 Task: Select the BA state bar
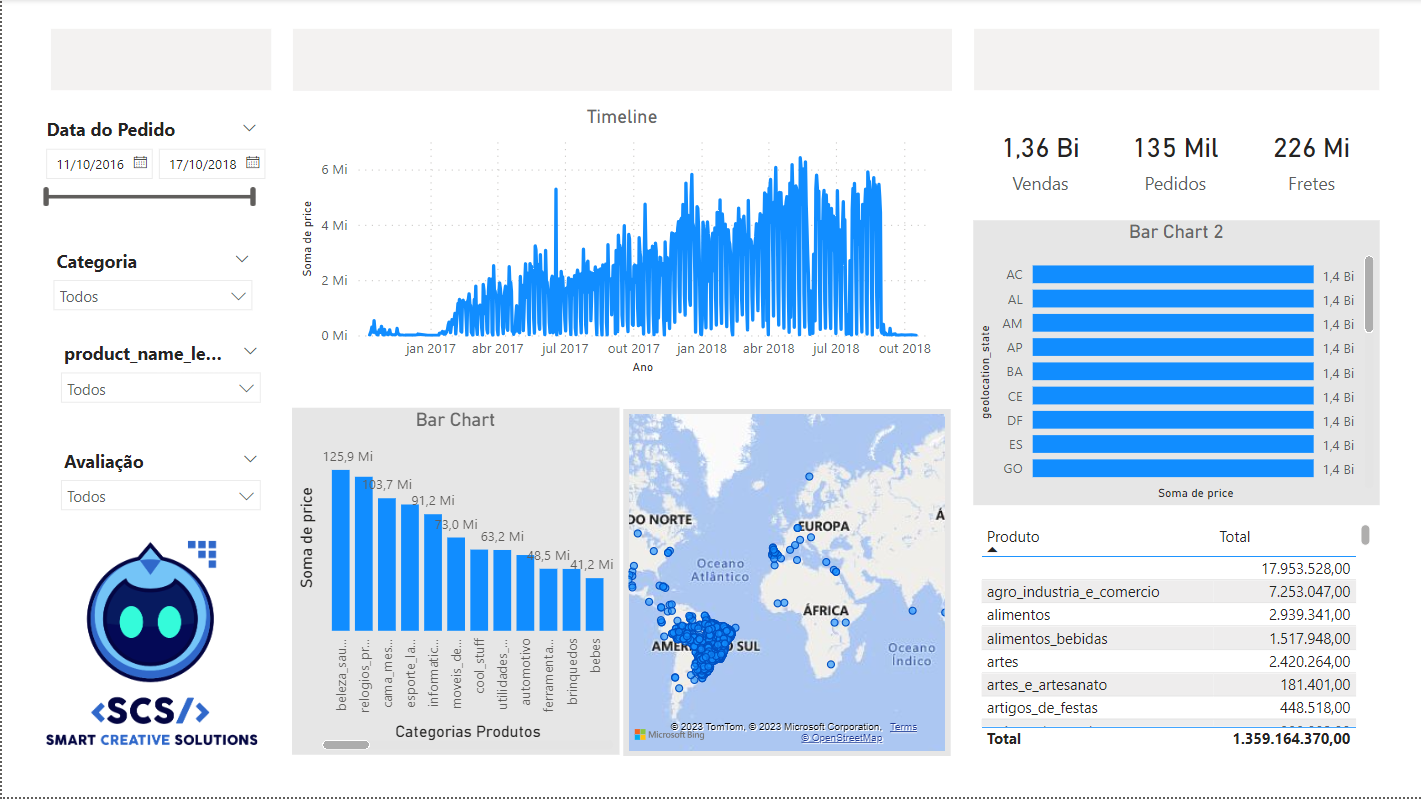pyautogui.click(x=1172, y=371)
